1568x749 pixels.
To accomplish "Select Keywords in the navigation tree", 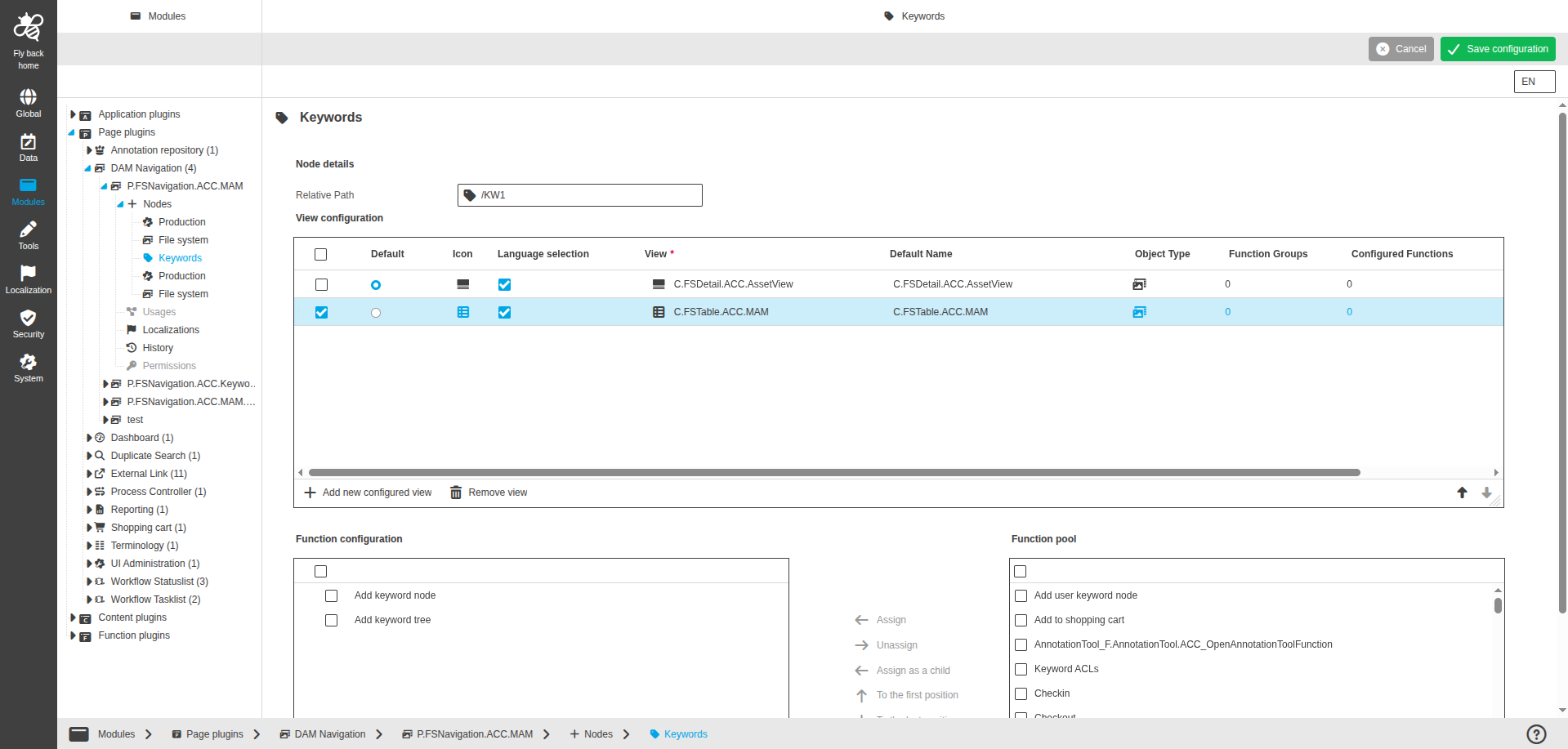I will 181,258.
